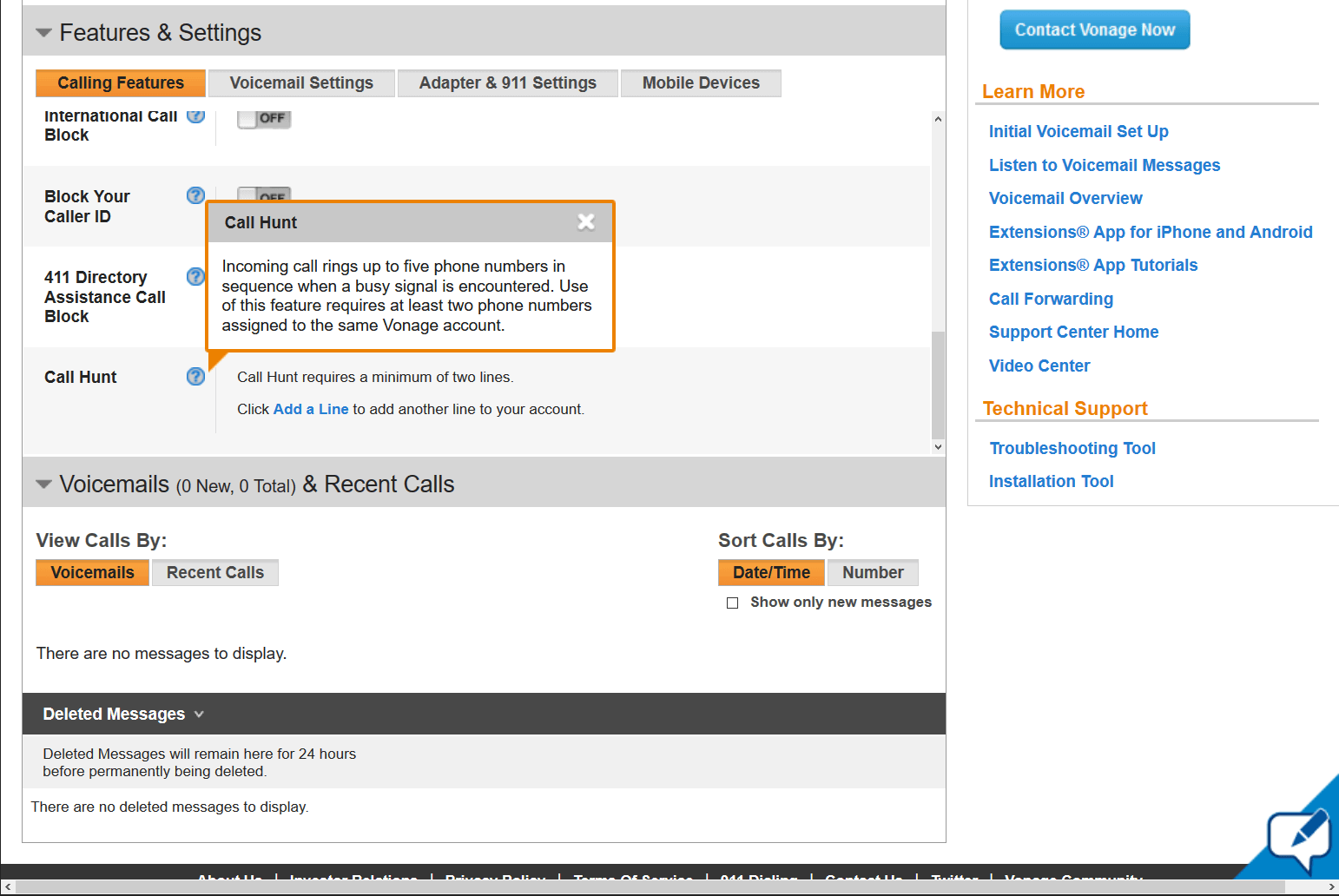Open help for 411 Directory Assistance Call Block

(x=196, y=276)
